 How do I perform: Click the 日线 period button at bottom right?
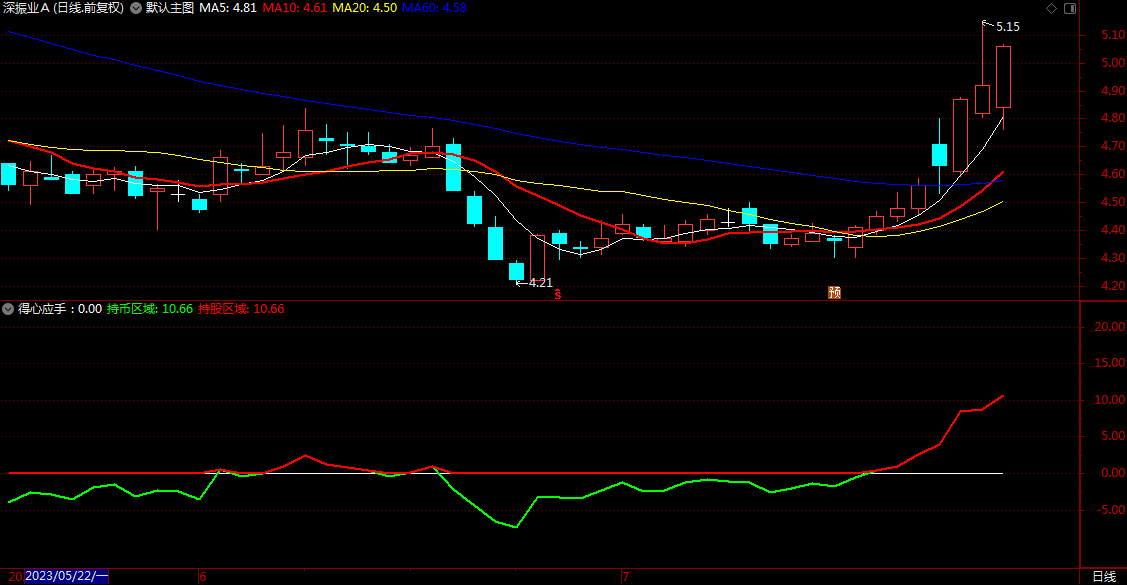[x=1104, y=576]
